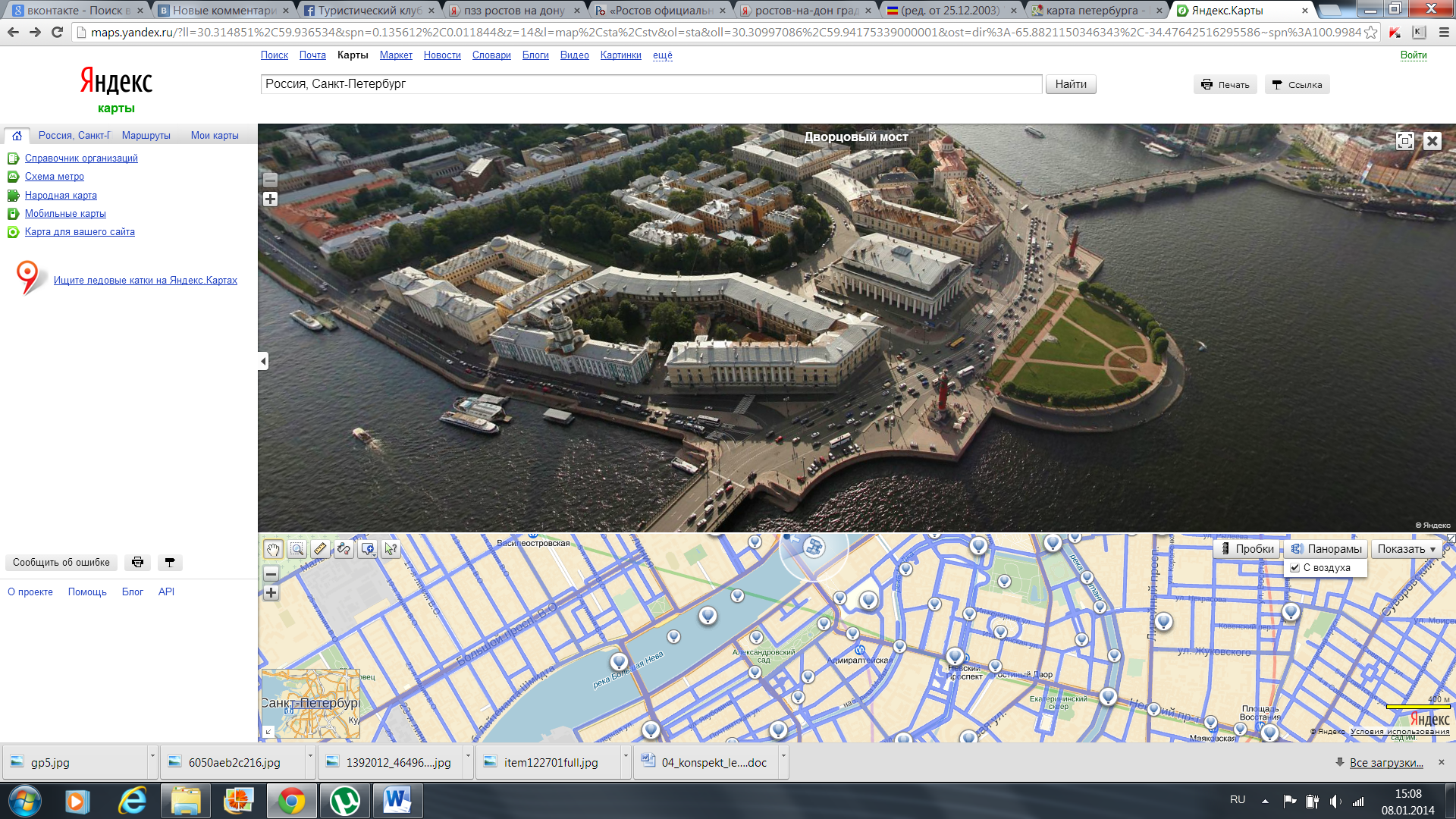The height and width of the screenshot is (819, 1456).
Task: Collapse the left sidebar with arrow
Action: (263, 361)
